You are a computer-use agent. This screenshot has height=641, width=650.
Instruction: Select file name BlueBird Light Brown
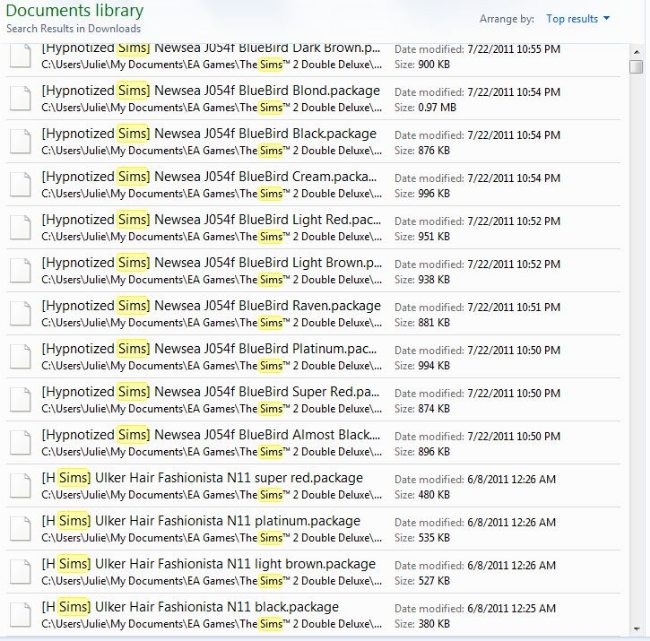tap(211, 263)
